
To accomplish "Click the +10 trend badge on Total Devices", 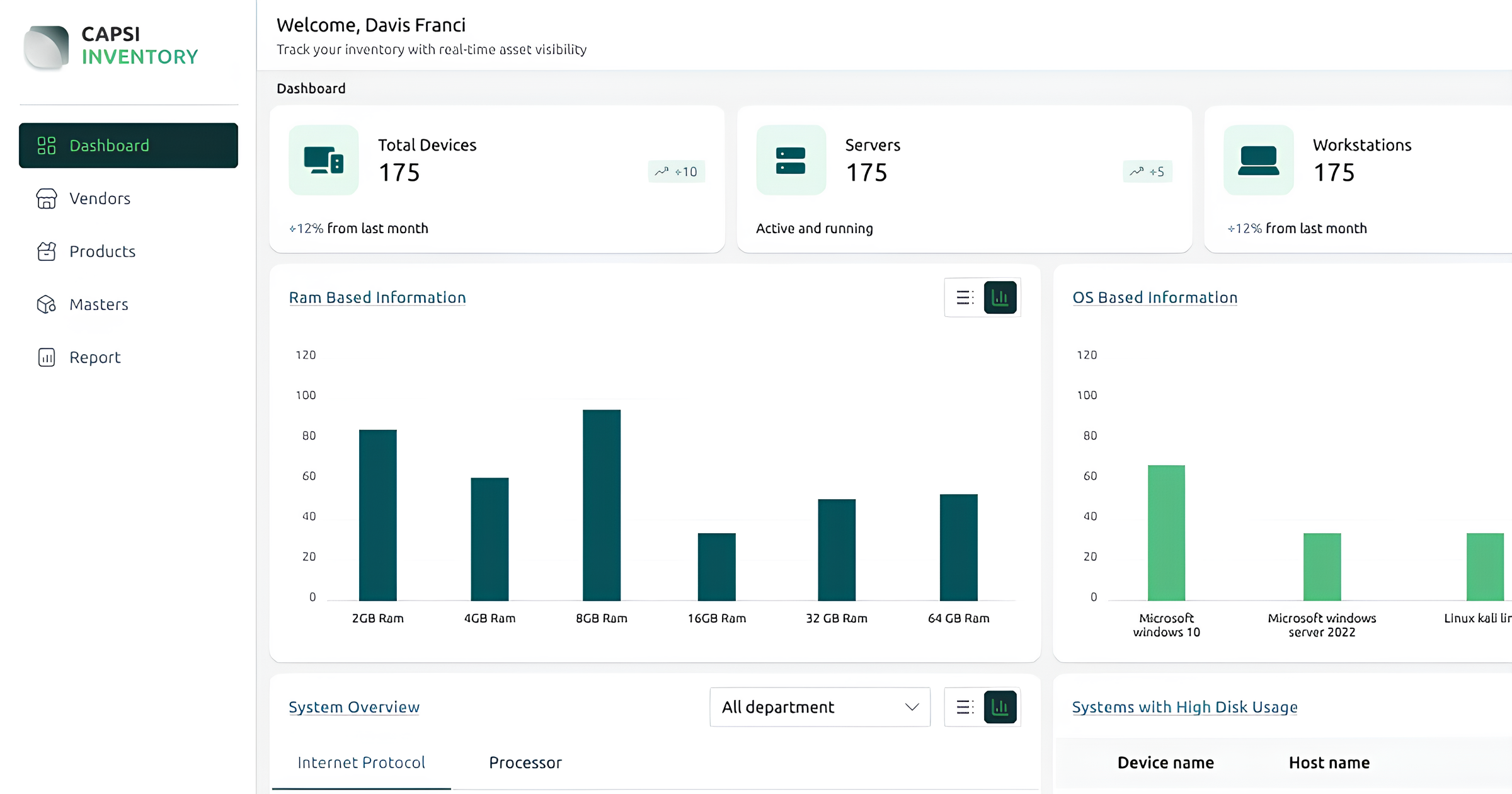I will (x=677, y=171).
